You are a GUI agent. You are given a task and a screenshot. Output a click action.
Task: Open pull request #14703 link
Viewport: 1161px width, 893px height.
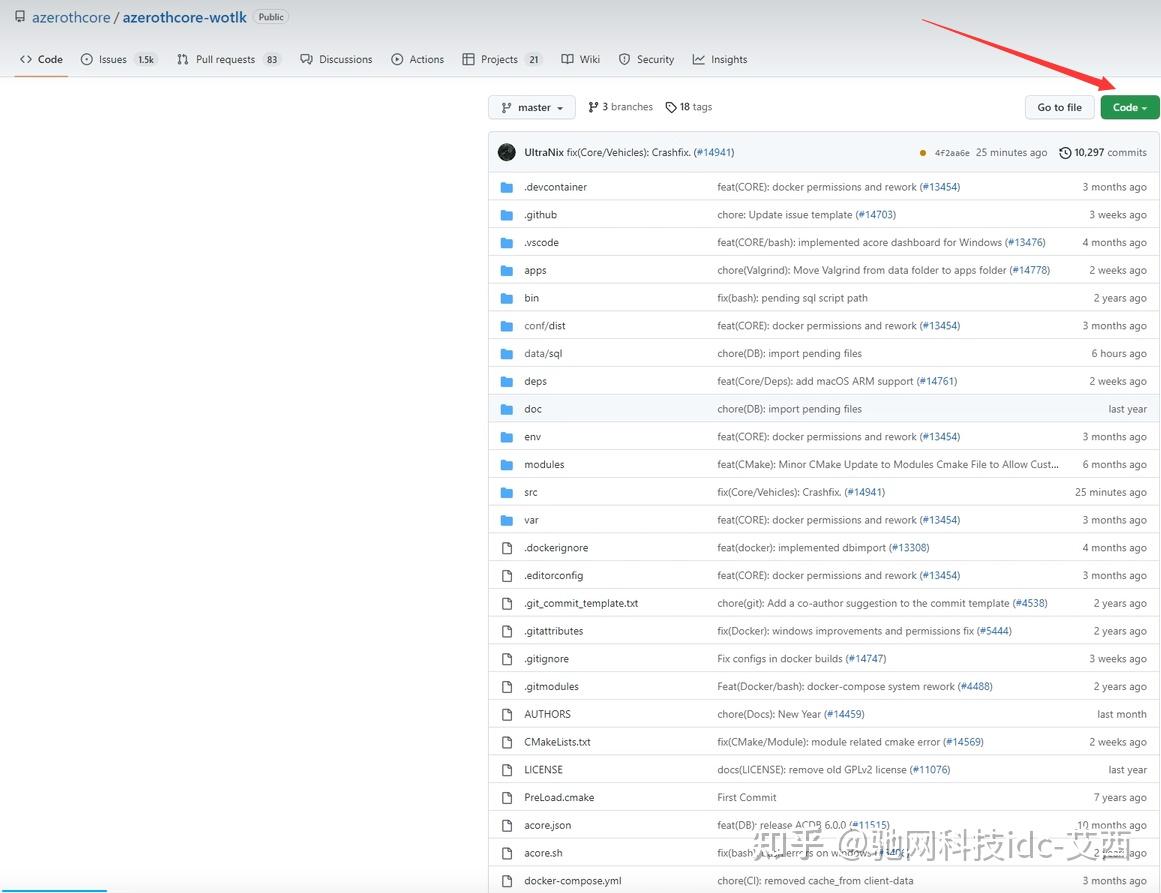point(875,215)
